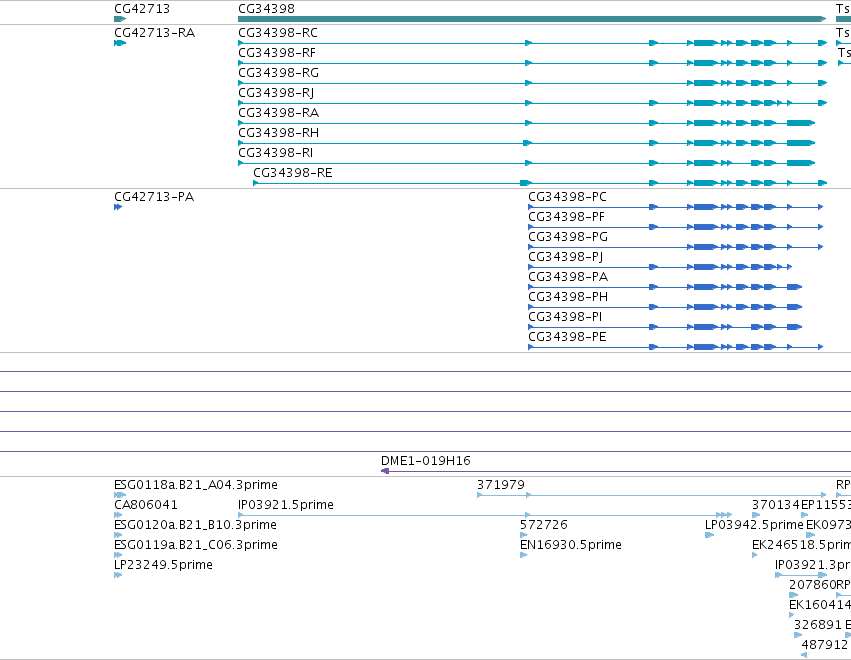Select transcript CG34398-RJ label
Screen dimensions: 851x660
point(276,93)
